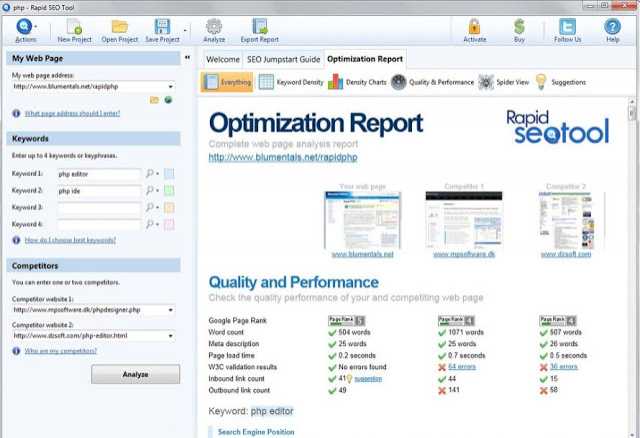Open Keyword 2 search magnifier dropdown
640x438 pixels.
tap(152, 191)
